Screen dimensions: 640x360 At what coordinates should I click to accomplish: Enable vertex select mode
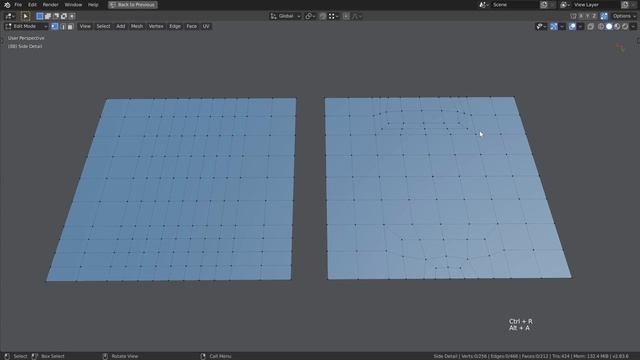pyautogui.click(x=55, y=26)
